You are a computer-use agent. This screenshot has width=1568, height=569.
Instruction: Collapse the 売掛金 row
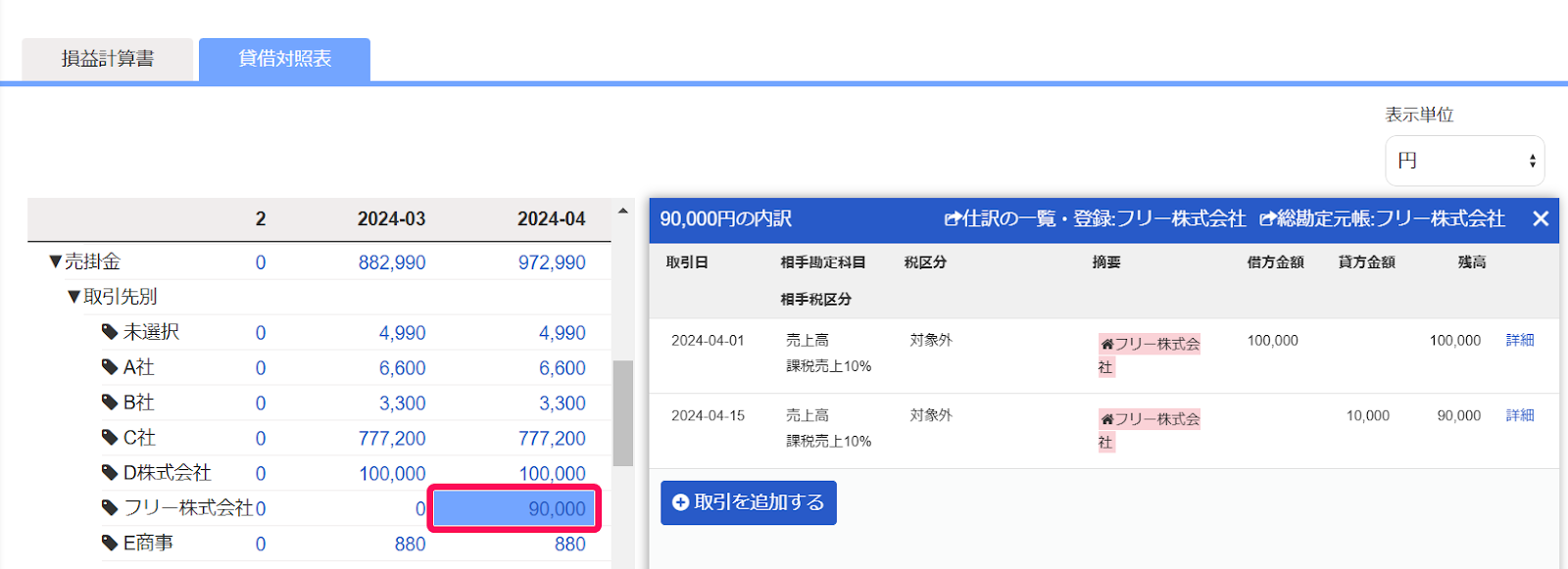click(55, 261)
